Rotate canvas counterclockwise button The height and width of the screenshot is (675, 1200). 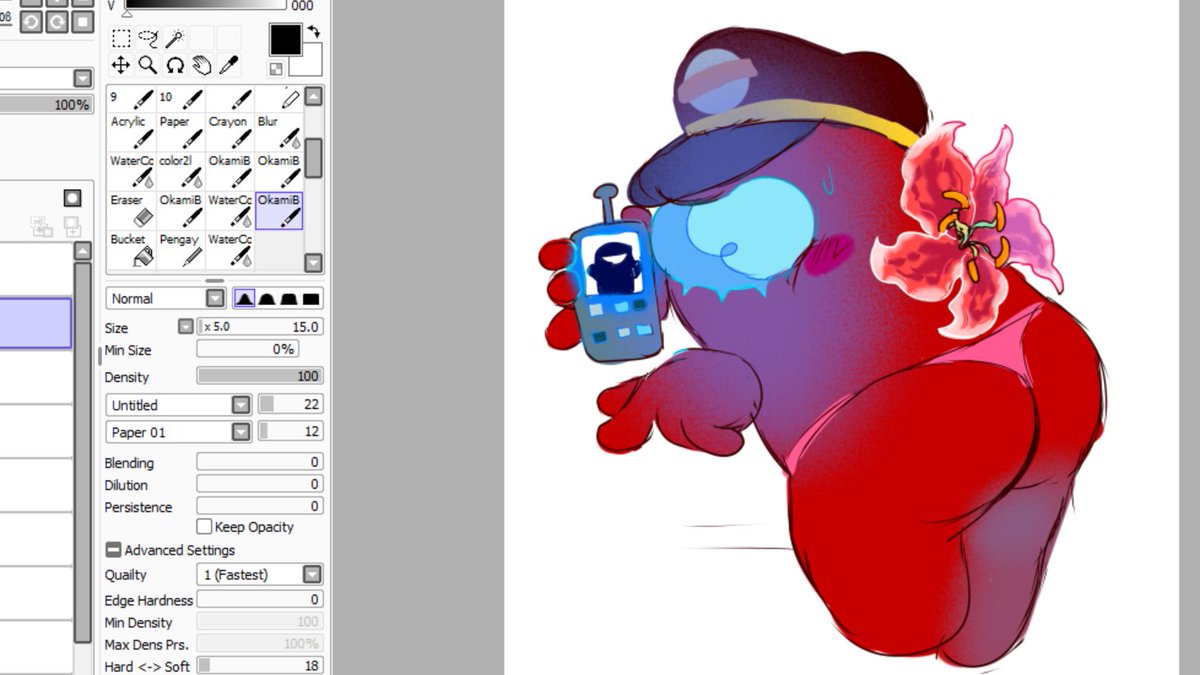click(32, 22)
